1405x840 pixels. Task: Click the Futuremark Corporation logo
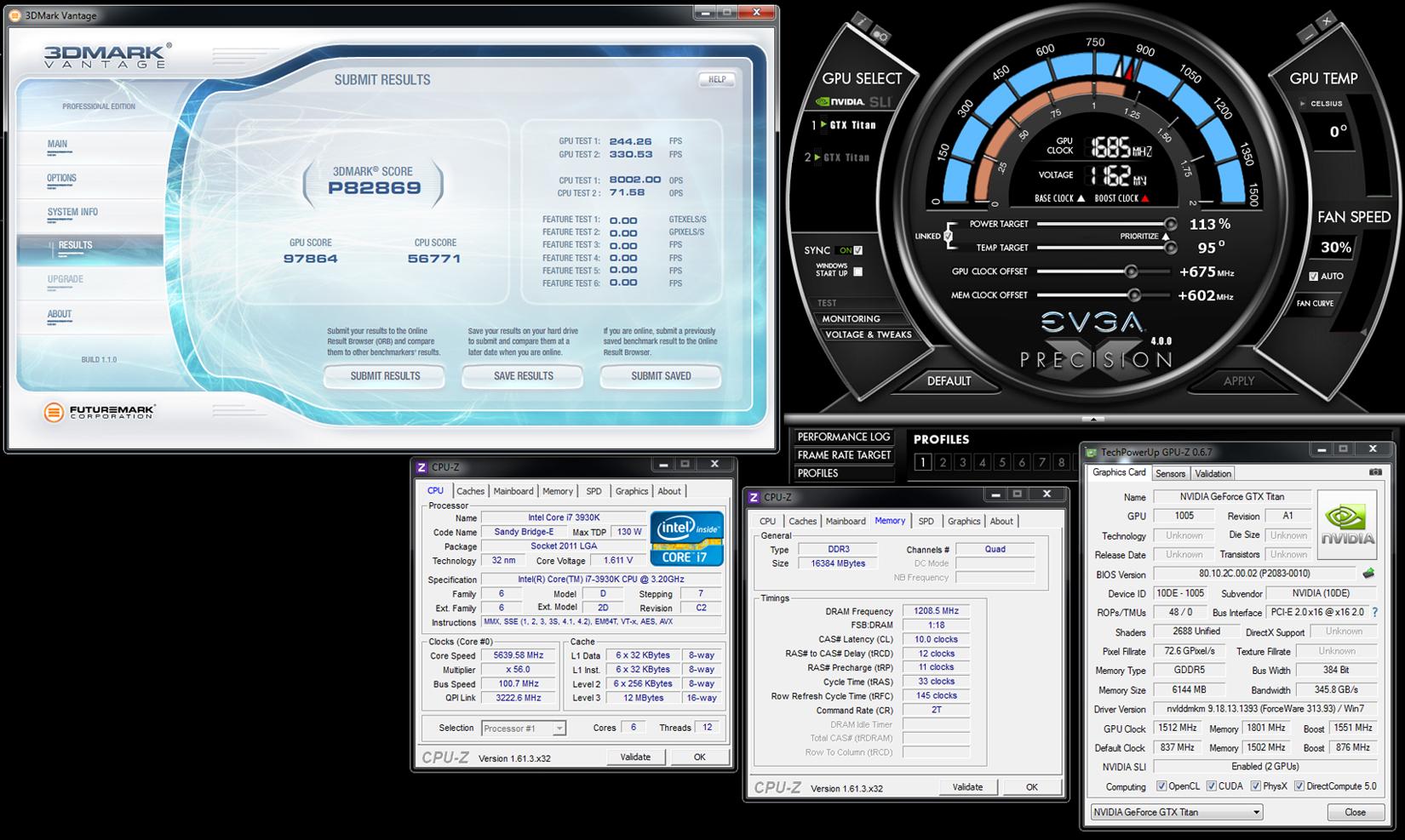[99, 413]
